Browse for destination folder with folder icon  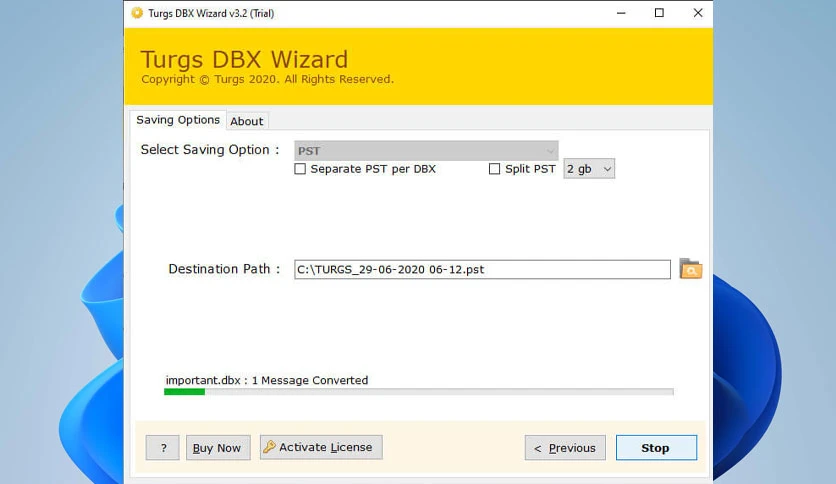pyautogui.click(x=690, y=269)
